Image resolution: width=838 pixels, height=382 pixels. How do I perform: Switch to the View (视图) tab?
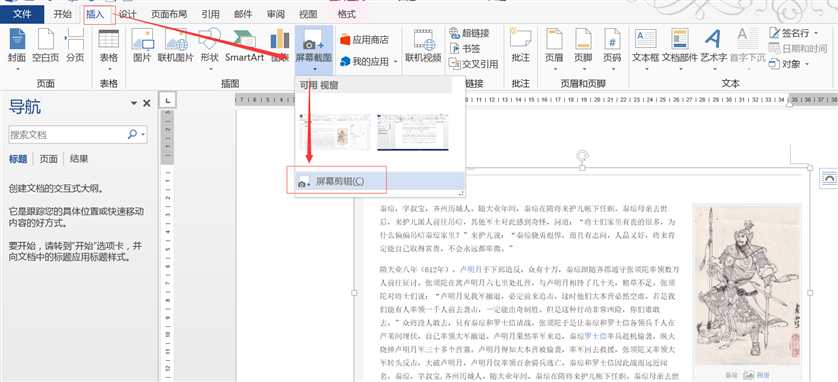point(308,14)
